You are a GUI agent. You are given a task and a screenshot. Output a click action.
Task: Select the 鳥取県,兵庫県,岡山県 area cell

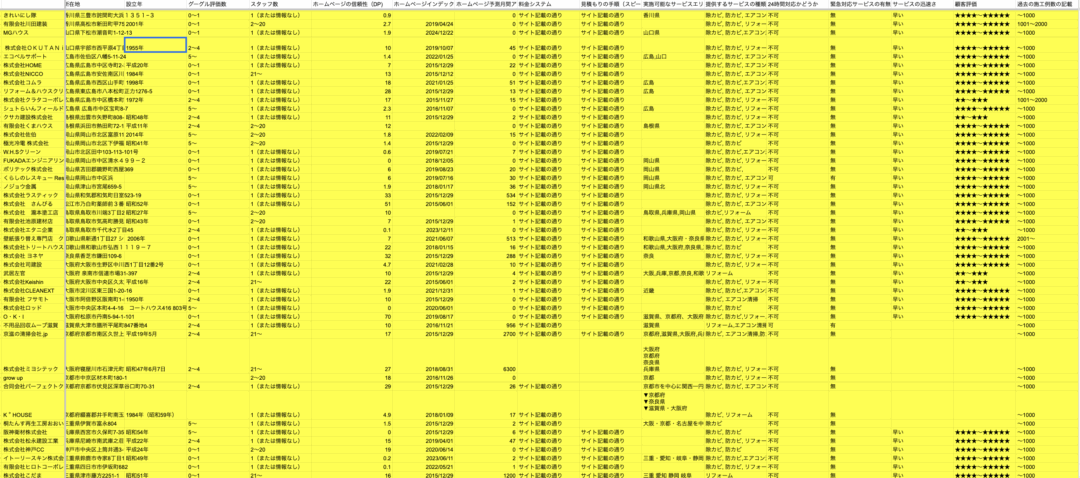(x=673, y=212)
